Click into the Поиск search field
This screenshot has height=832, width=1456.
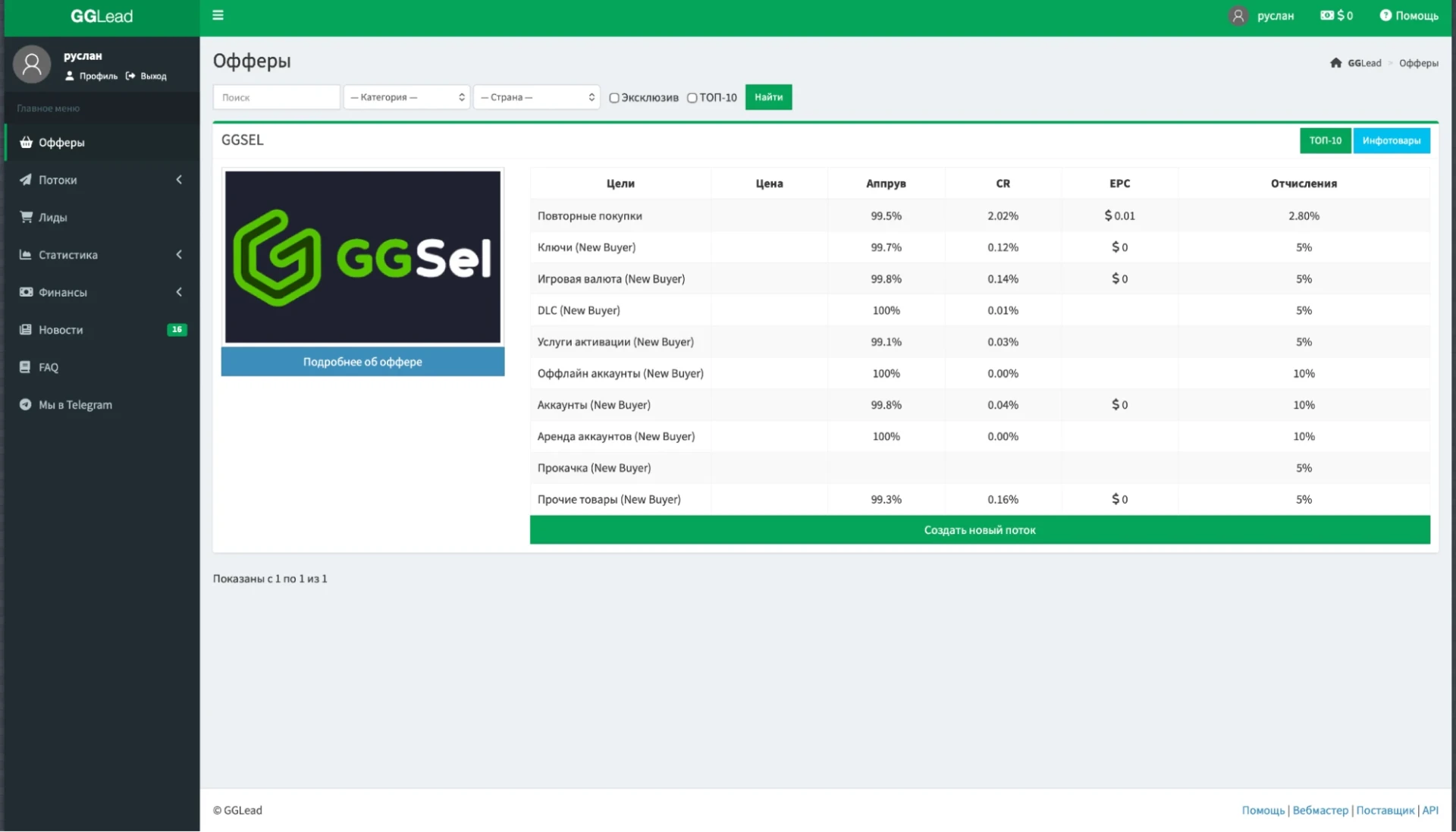click(276, 97)
